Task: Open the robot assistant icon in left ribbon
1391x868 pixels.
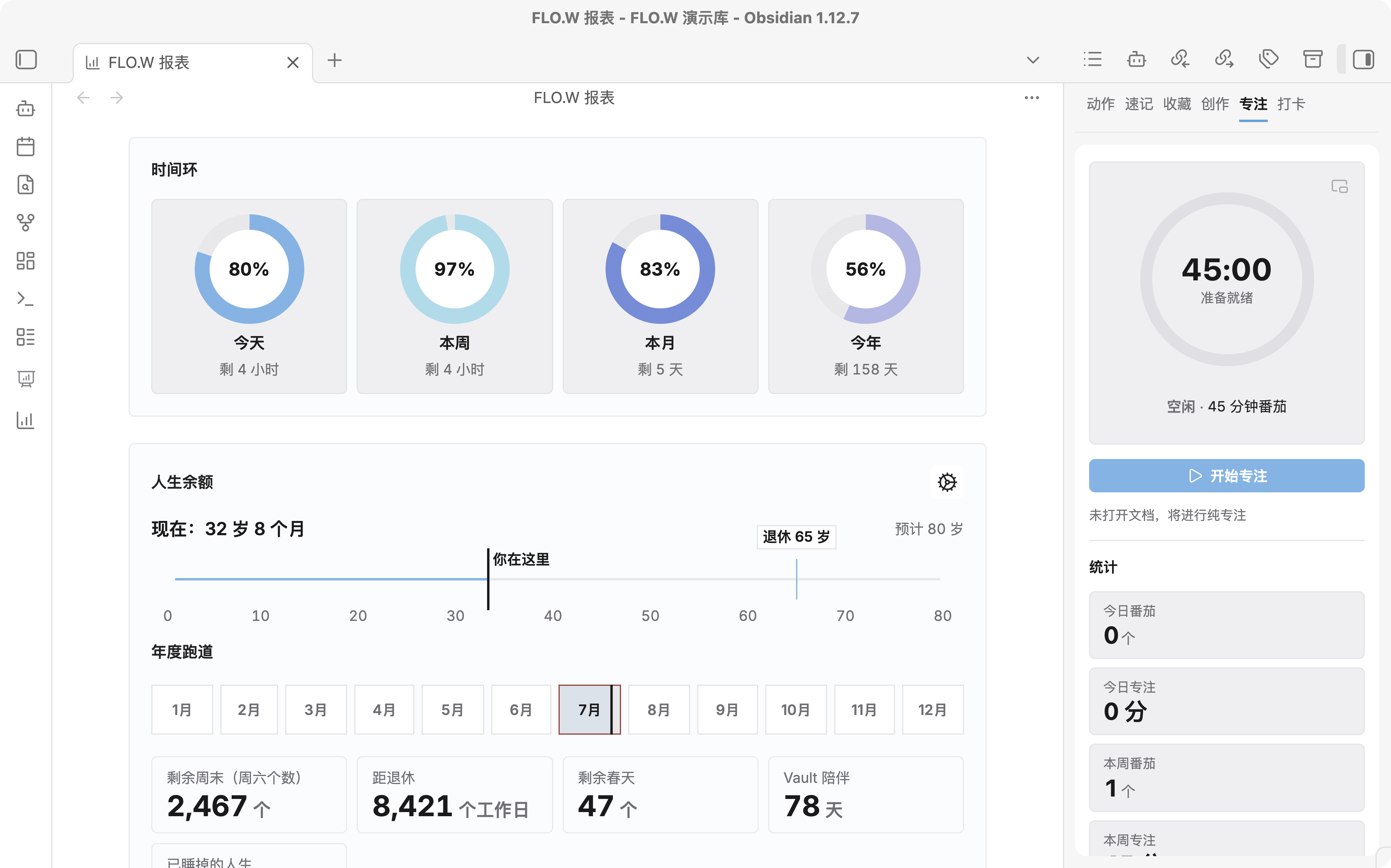Action: point(25,108)
